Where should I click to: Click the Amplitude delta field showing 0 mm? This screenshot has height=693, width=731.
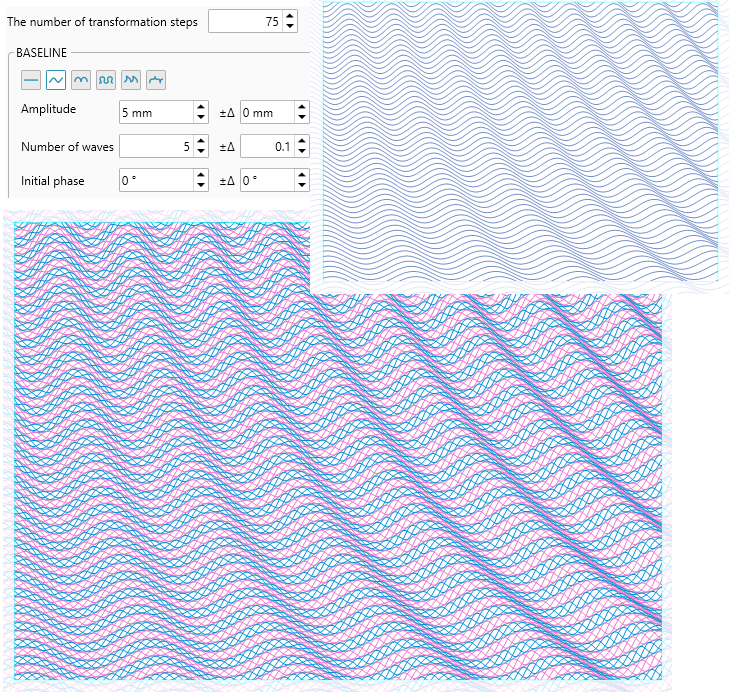pos(268,112)
